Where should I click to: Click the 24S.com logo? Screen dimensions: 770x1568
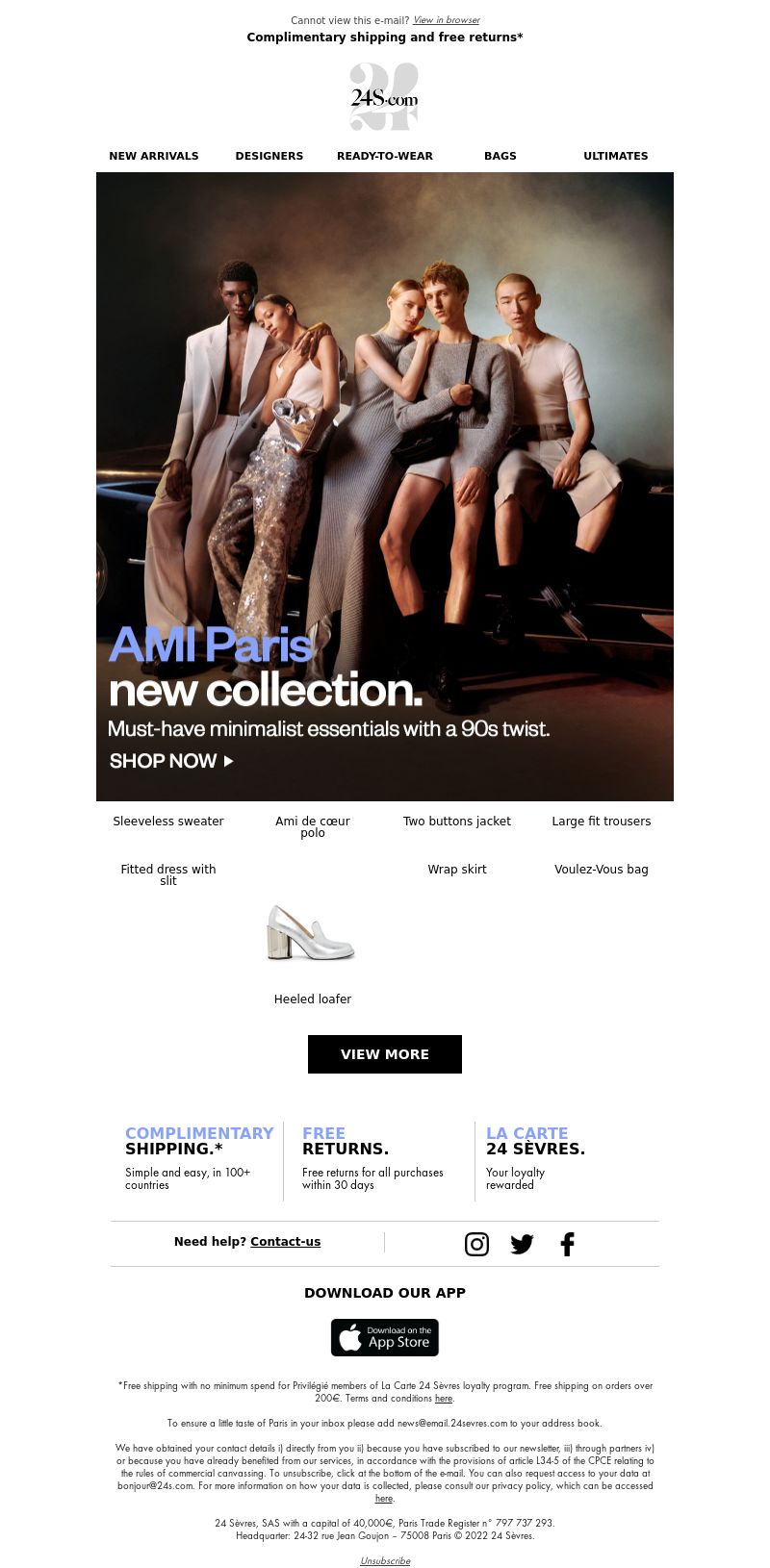[384, 97]
